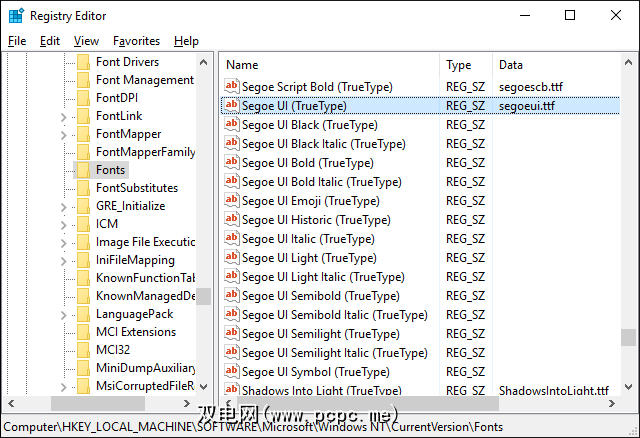Click the tree pane scroll right arrow
The image size is (640, 438).
click(187, 403)
